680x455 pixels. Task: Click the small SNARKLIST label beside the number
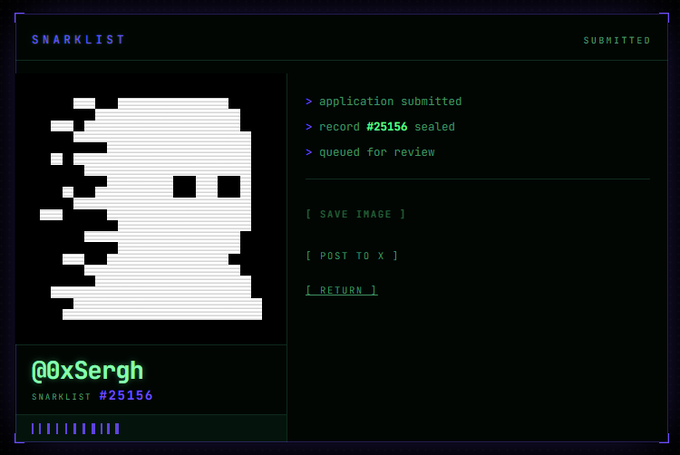[x=61, y=397]
